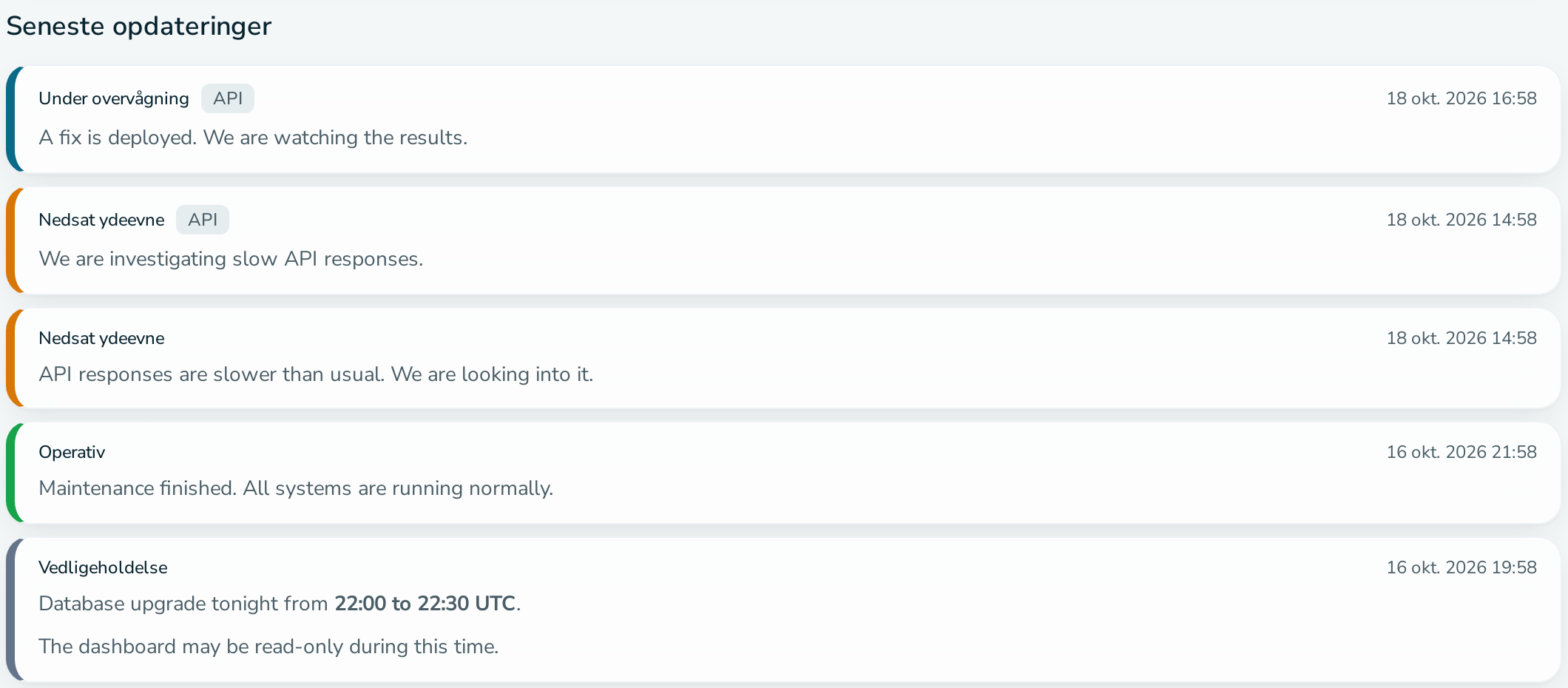Click the API tag on Under overvågning update
1568x688 pixels.
coord(228,98)
